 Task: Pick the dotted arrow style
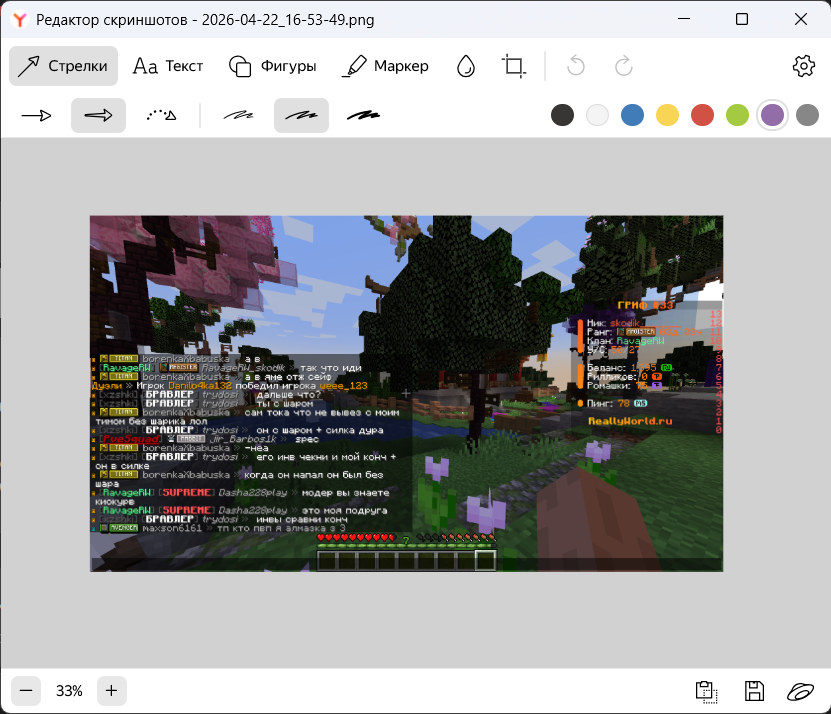[161, 116]
